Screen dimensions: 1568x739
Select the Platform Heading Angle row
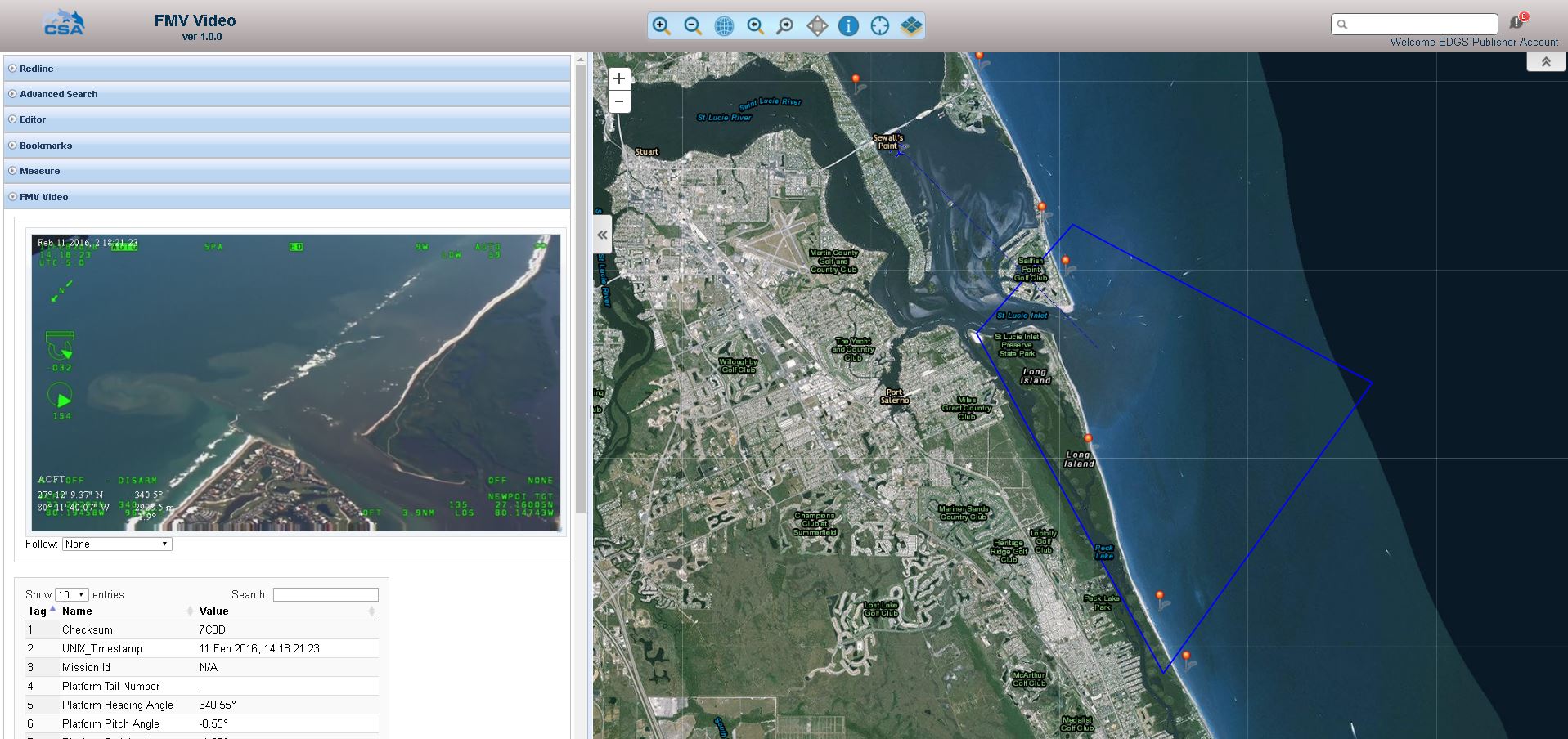pos(202,705)
